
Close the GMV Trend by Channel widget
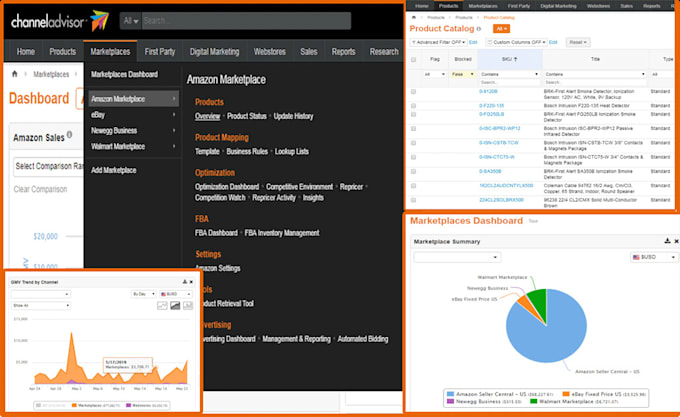[191, 282]
